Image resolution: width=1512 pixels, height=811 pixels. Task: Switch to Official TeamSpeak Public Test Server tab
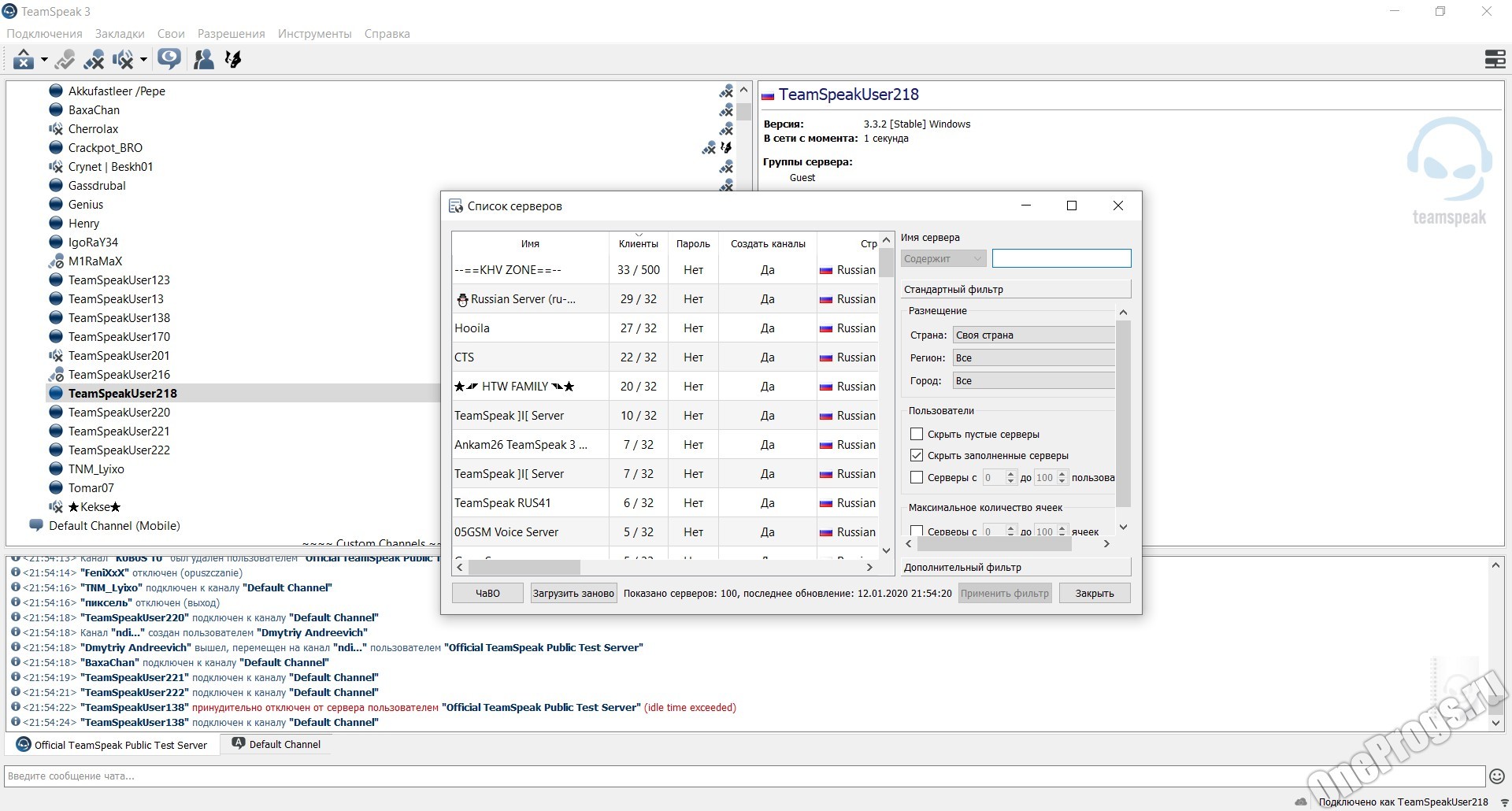[x=112, y=745]
